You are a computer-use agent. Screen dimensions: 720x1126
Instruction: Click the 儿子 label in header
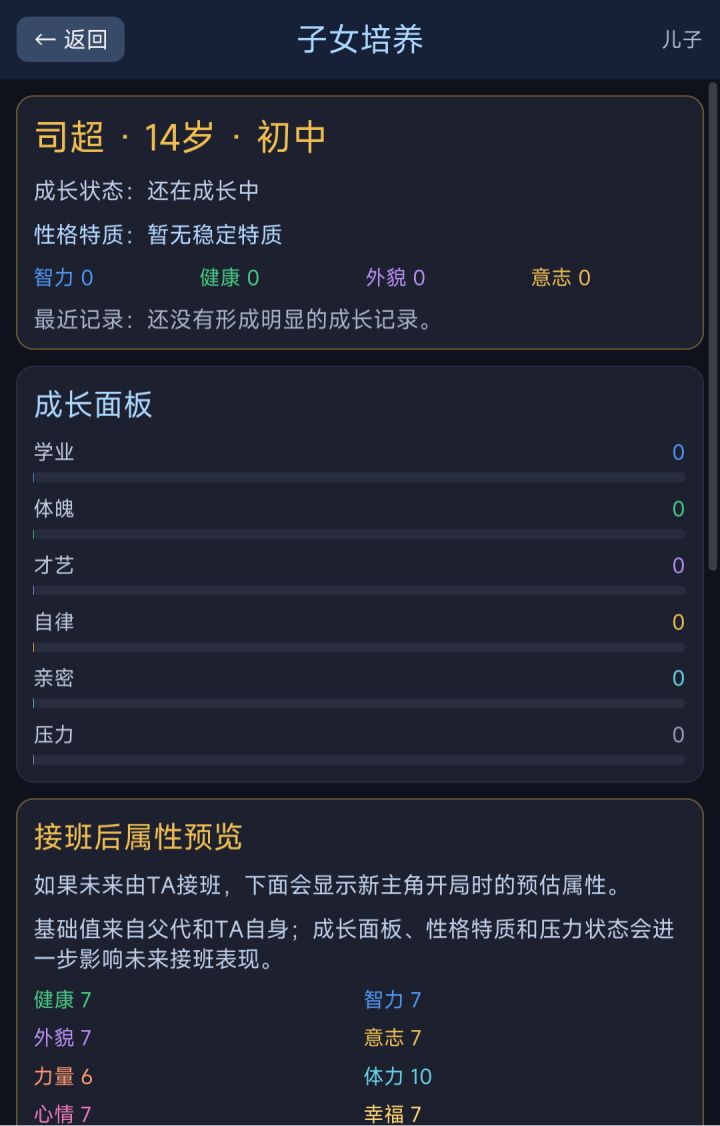point(681,39)
